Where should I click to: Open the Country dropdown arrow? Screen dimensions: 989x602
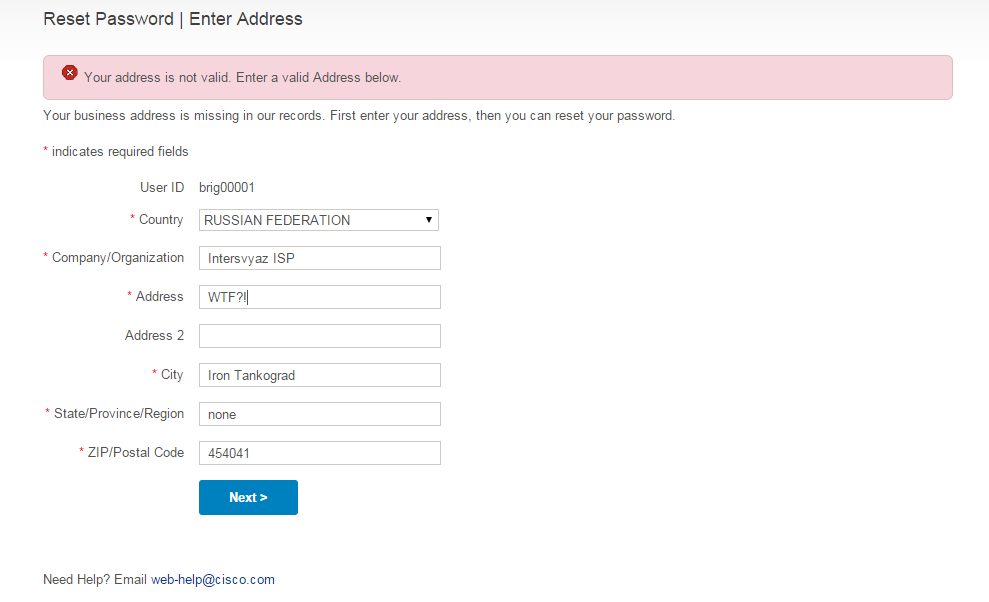coord(429,220)
